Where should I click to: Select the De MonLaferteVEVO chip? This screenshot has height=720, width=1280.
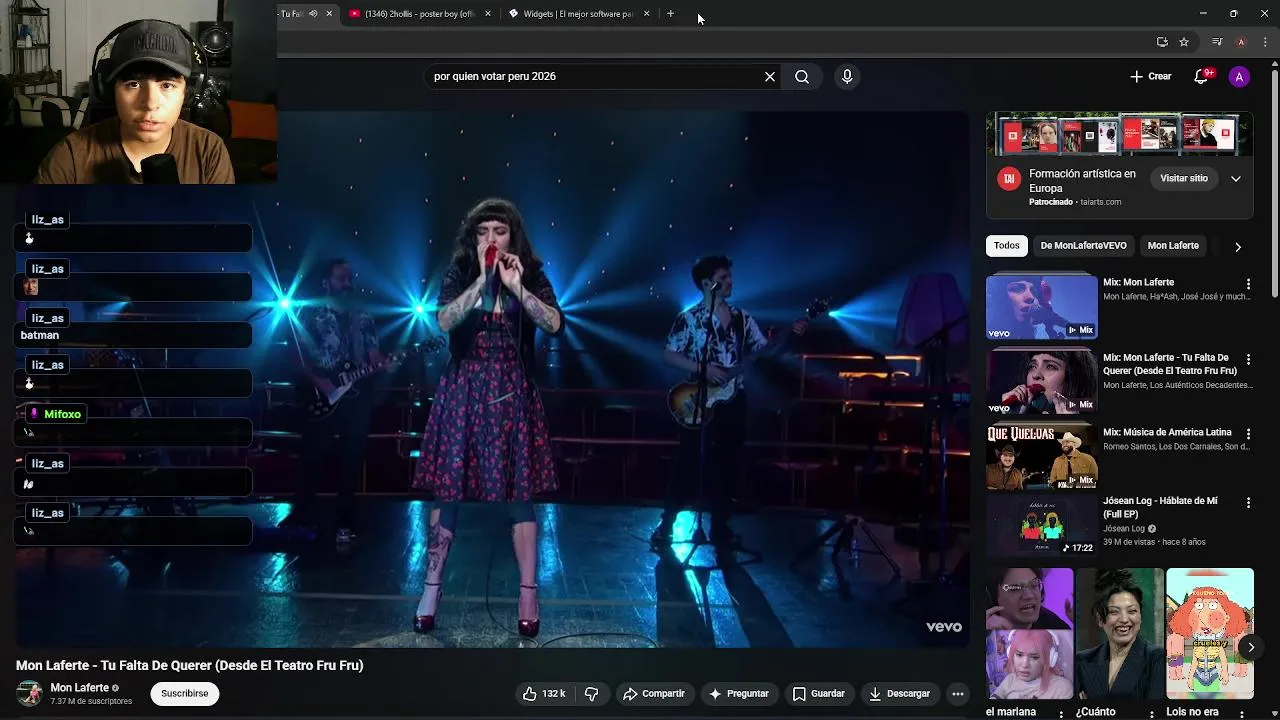click(1083, 246)
